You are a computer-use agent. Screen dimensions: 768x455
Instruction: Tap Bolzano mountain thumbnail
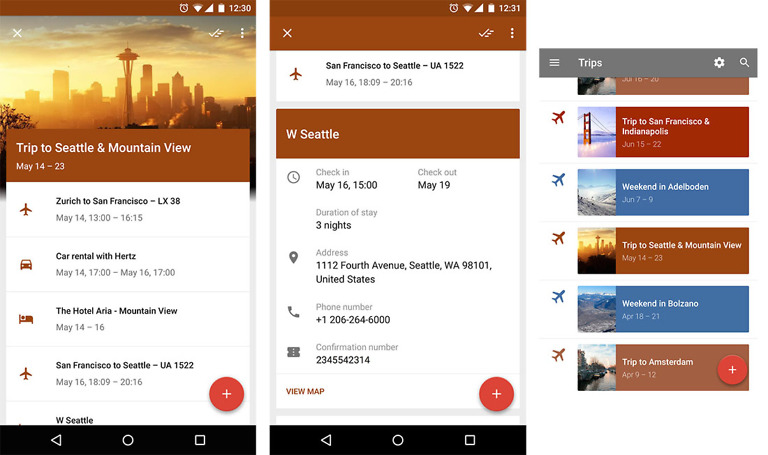pos(597,309)
